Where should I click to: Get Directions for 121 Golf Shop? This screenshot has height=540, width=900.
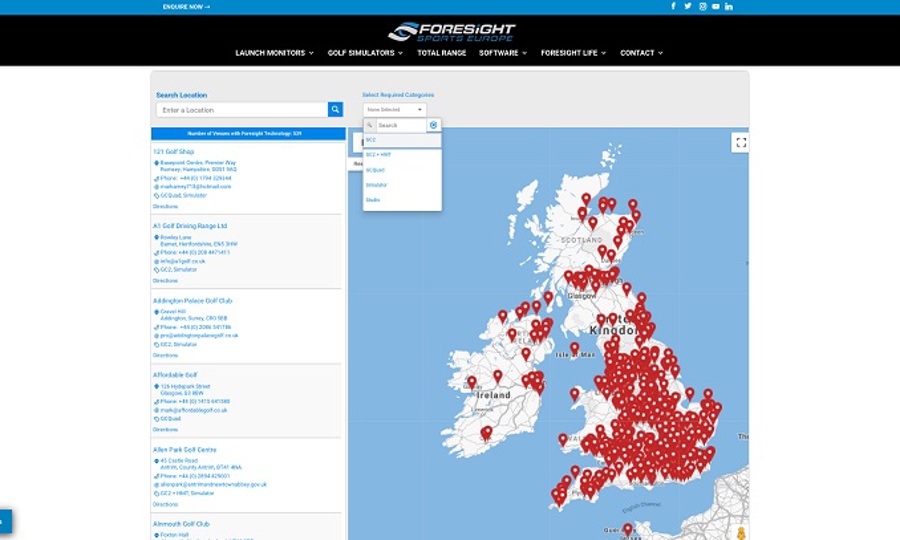165,207
